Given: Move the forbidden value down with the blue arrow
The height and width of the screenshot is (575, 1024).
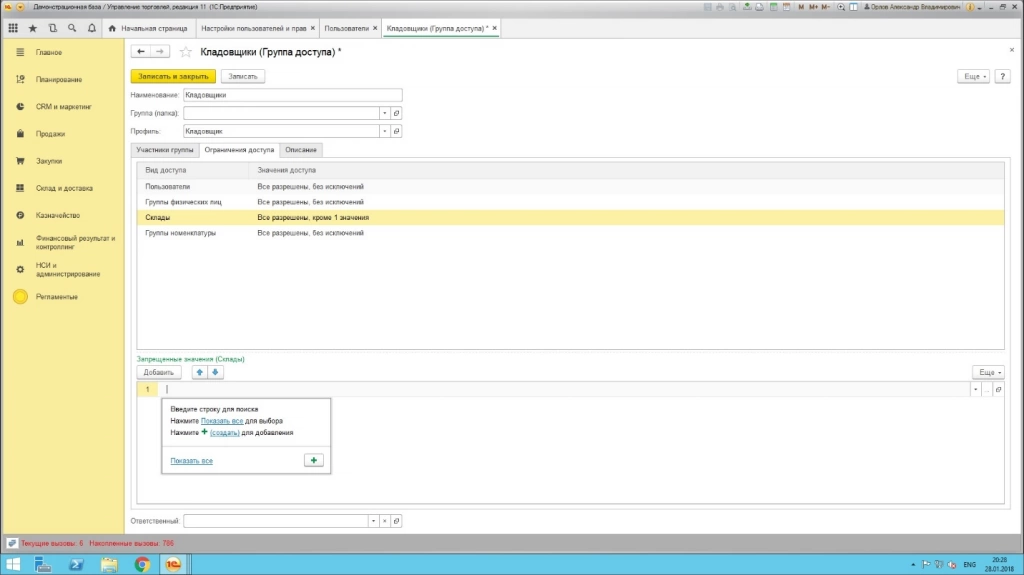Looking at the screenshot, I should tap(215, 372).
